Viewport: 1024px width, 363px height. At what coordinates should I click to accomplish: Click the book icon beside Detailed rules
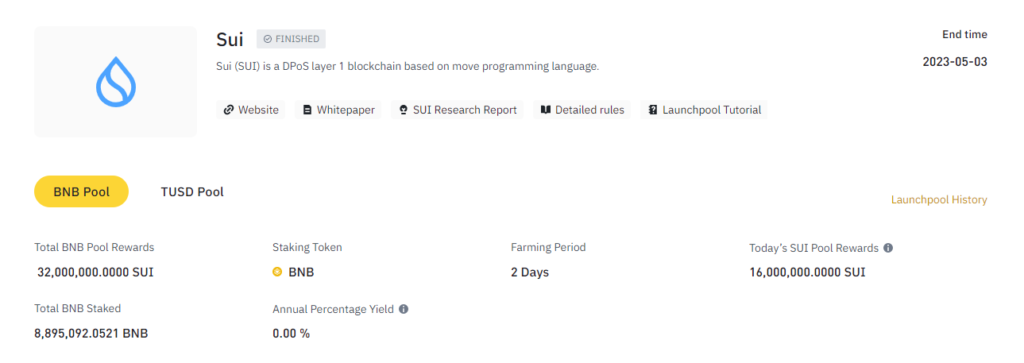[x=545, y=110]
